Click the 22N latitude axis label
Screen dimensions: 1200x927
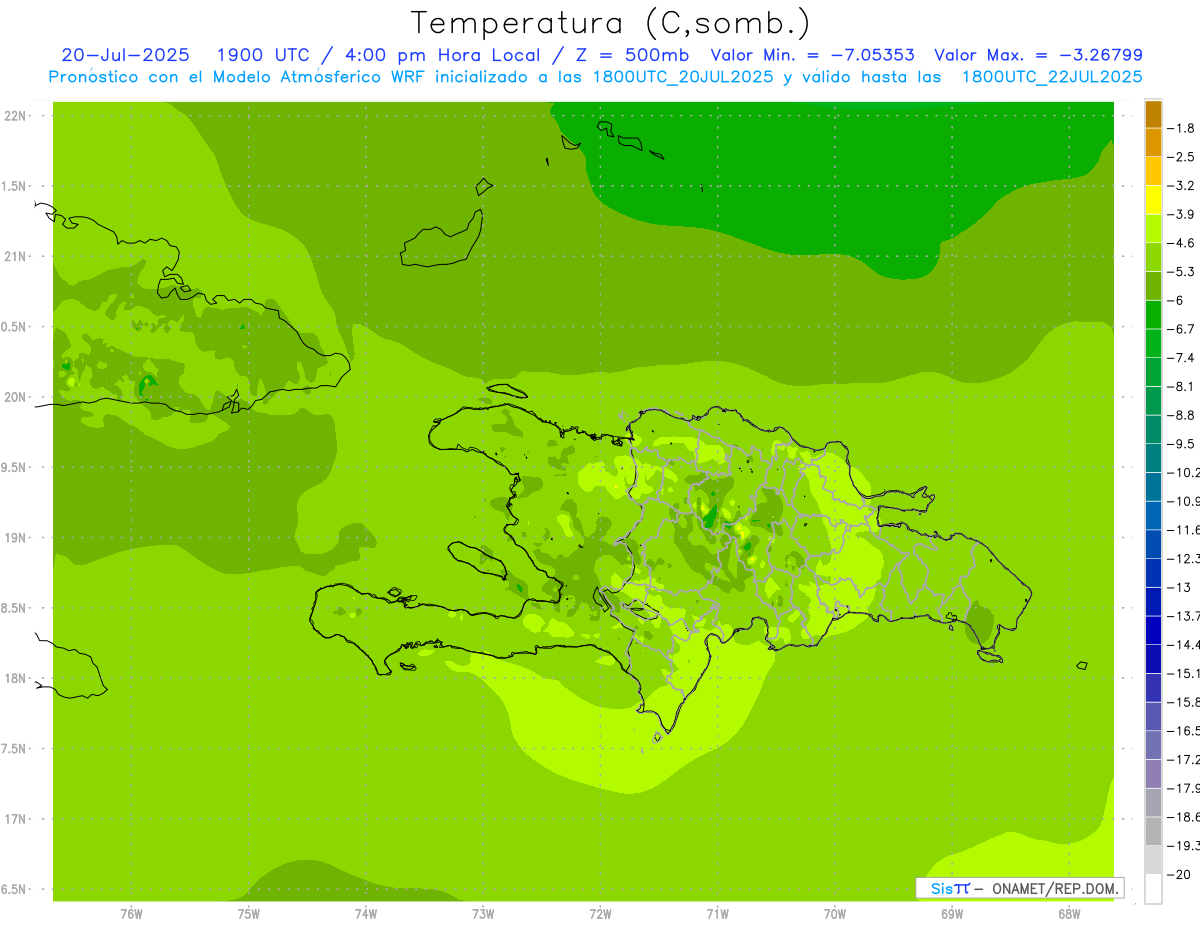15,115
